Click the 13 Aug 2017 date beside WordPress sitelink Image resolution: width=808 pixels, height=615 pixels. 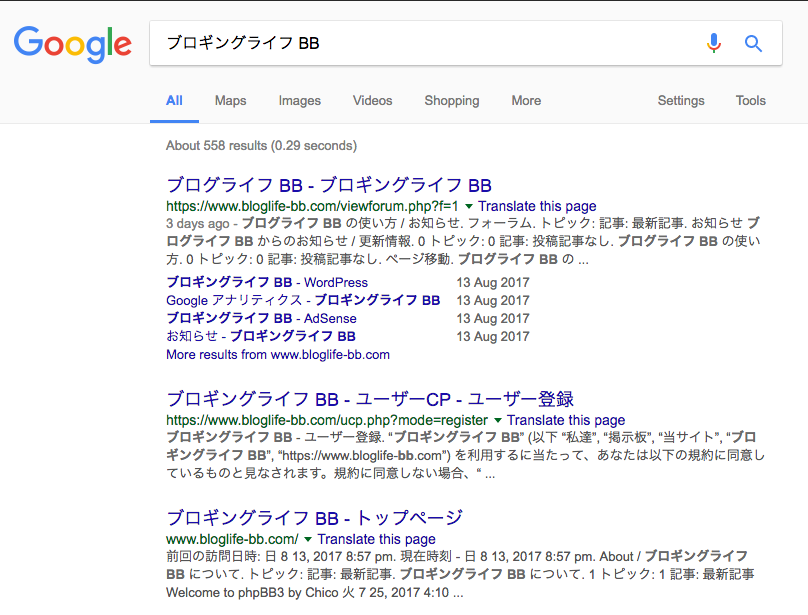(493, 282)
